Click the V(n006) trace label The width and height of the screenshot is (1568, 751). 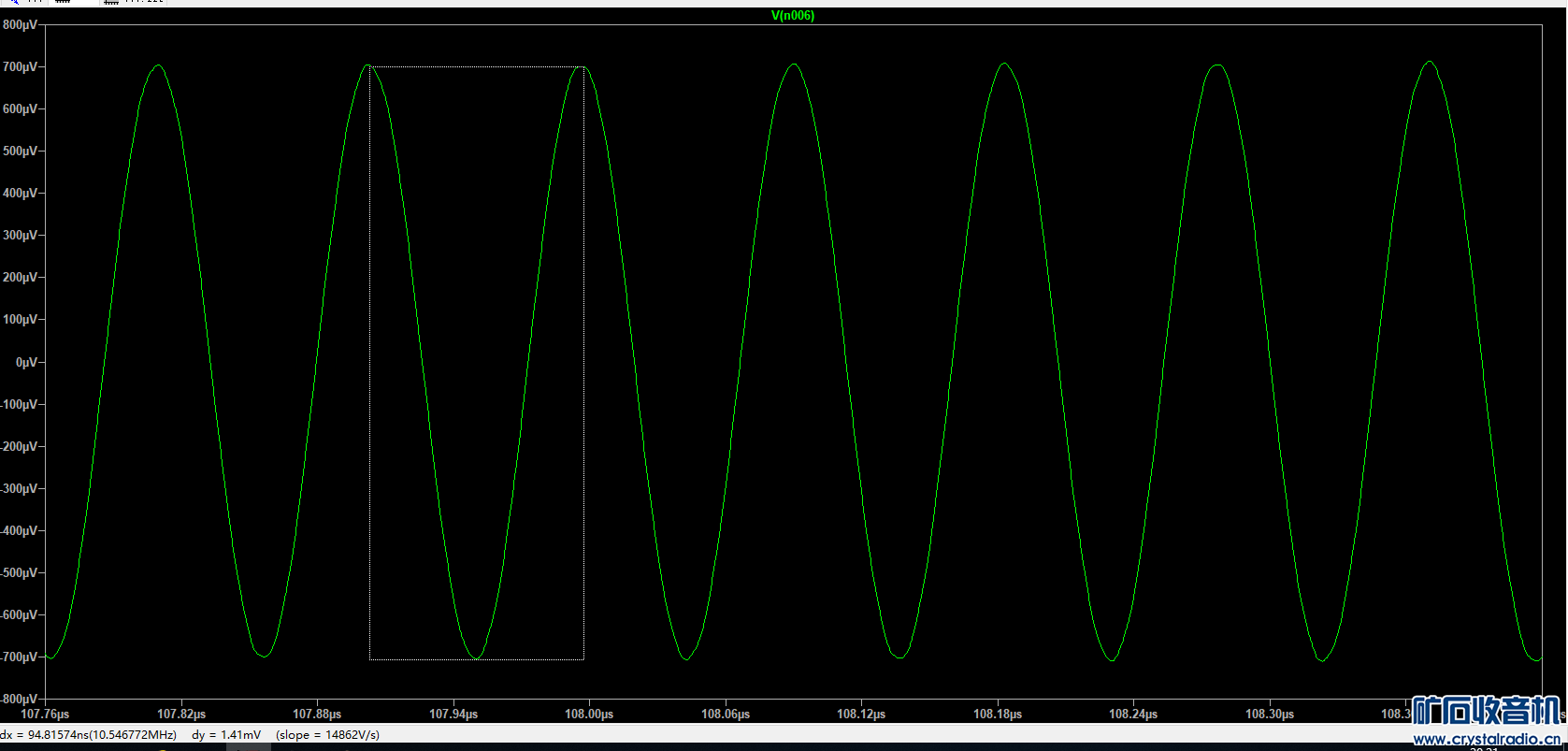tap(792, 15)
